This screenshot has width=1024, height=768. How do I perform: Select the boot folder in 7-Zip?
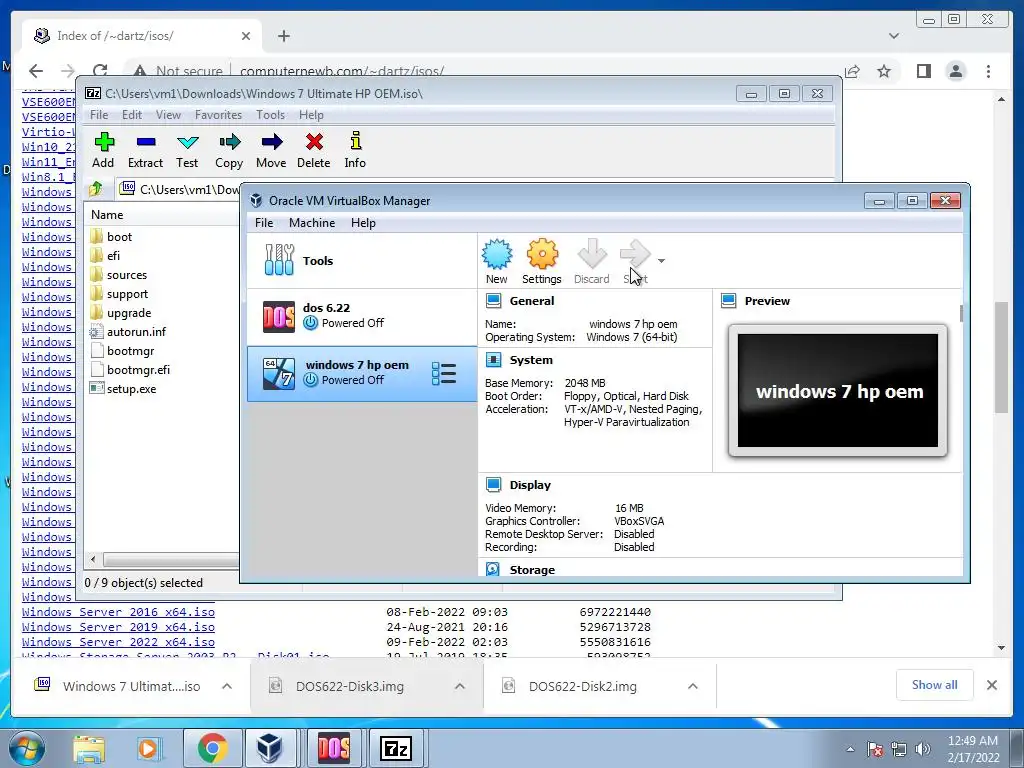click(x=120, y=236)
